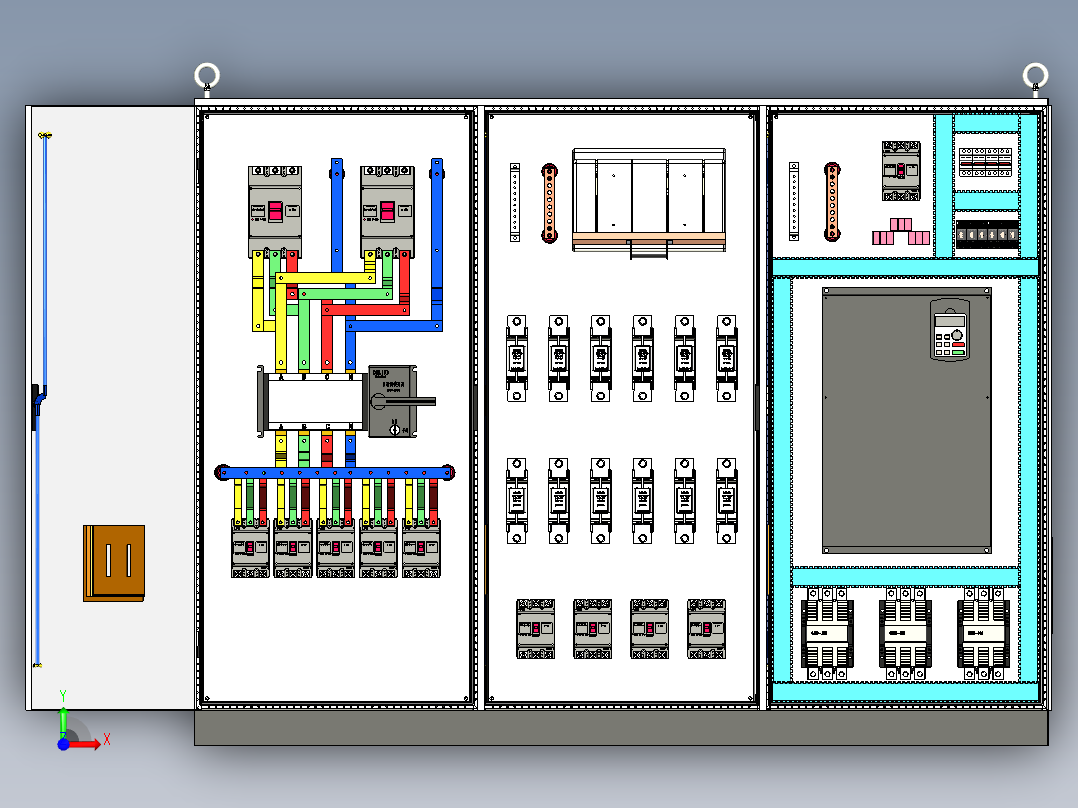This screenshot has height=808, width=1078.
Task: Select the white terminal strip in the right panel
Action: tap(794, 201)
